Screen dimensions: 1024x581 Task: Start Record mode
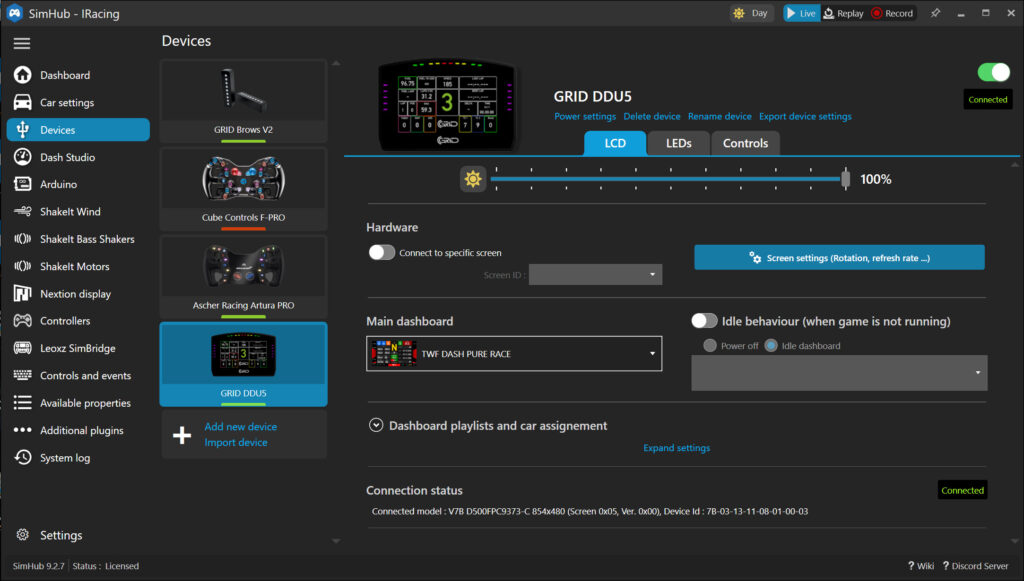coord(892,13)
